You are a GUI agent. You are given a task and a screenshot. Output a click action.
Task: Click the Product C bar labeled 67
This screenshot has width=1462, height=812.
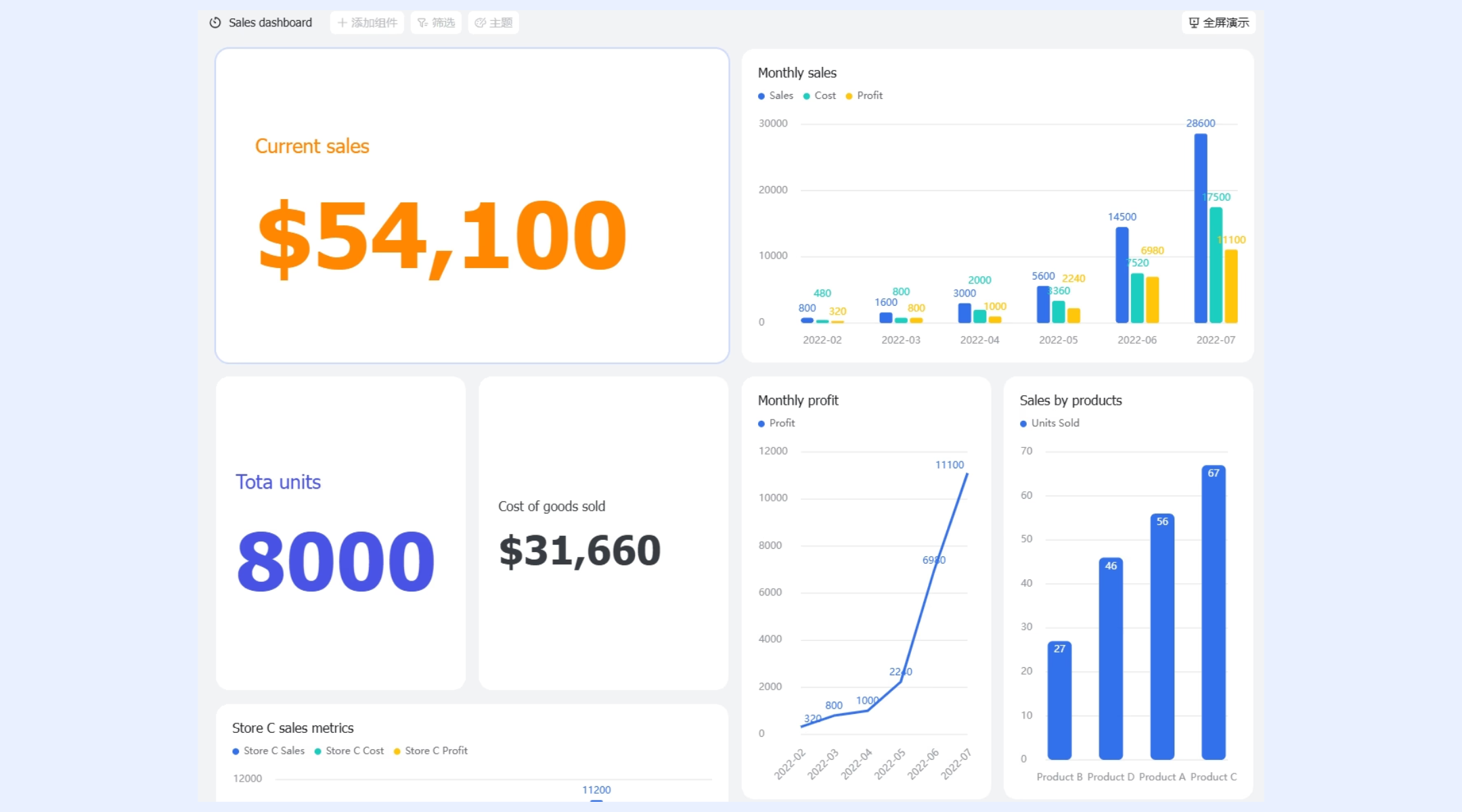[1214, 612]
